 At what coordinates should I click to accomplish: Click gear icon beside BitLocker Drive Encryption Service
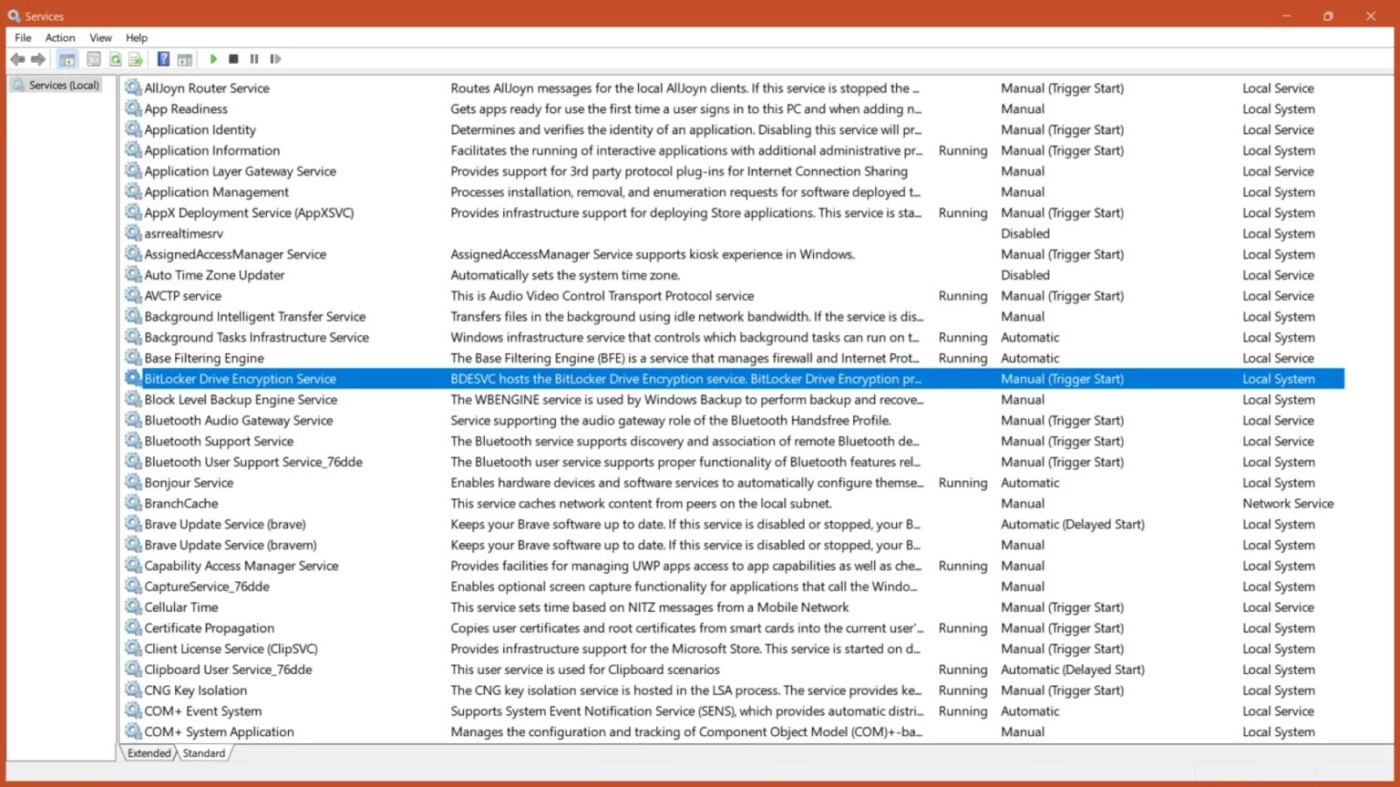click(133, 379)
